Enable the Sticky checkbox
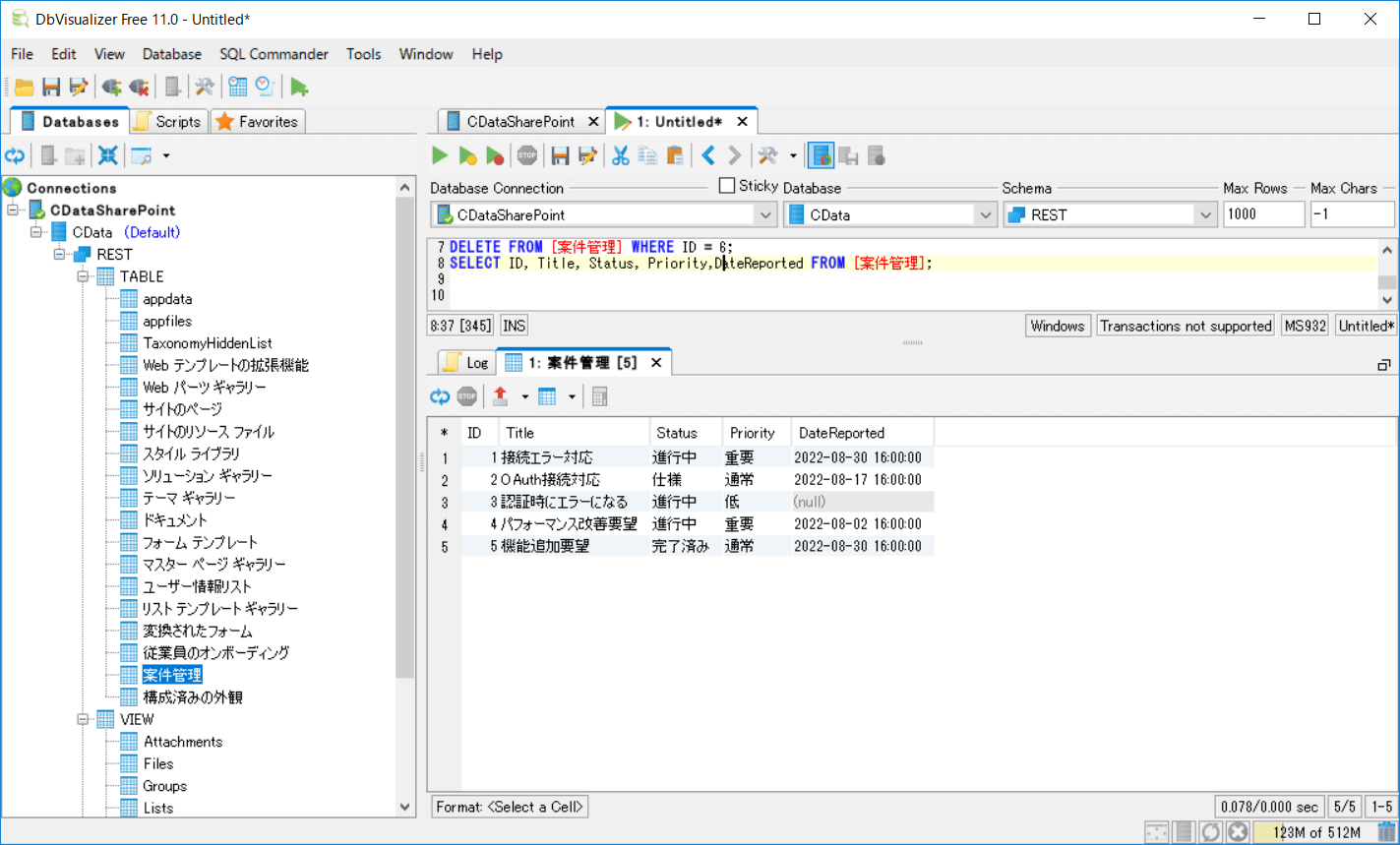The image size is (1400, 845). [x=727, y=185]
